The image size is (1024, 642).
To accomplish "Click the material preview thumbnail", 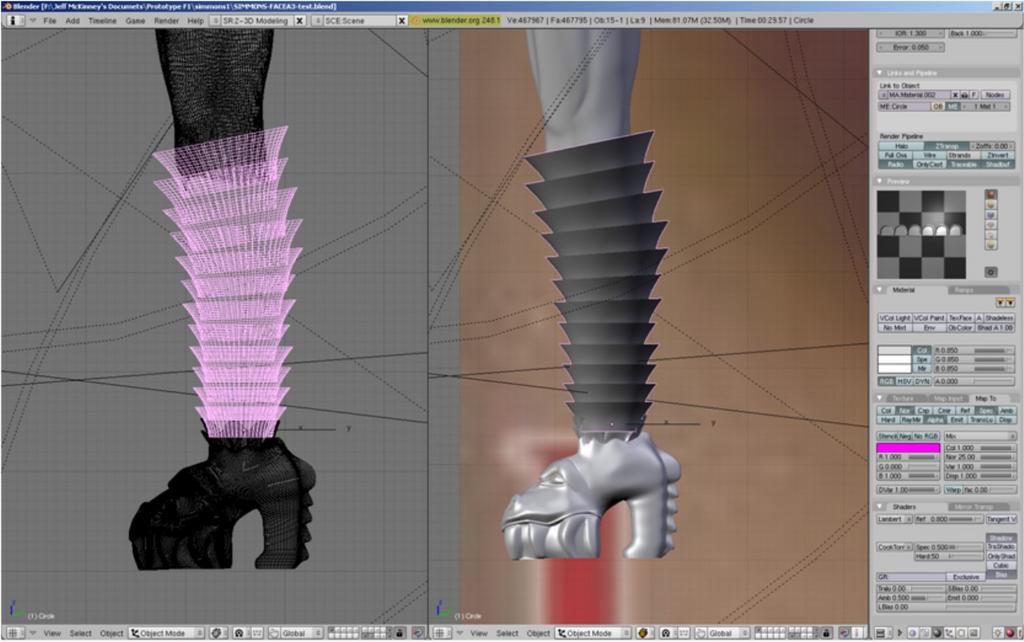I will pyautogui.click(x=921, y=234).
